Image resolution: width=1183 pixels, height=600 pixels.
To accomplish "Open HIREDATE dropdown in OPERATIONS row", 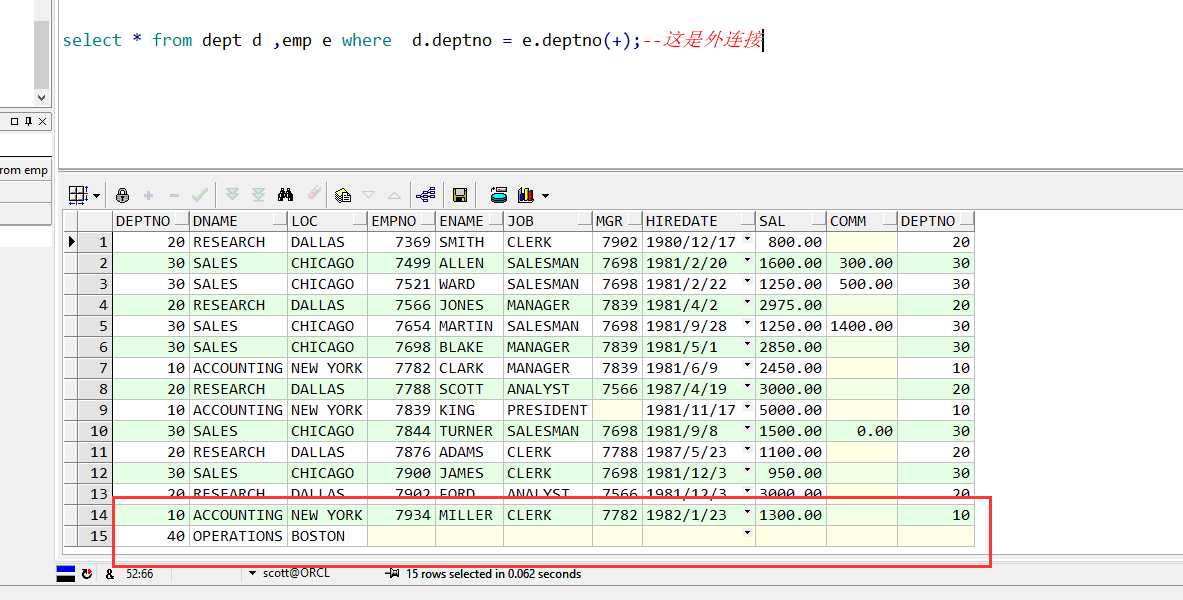I will click(747, 533).
